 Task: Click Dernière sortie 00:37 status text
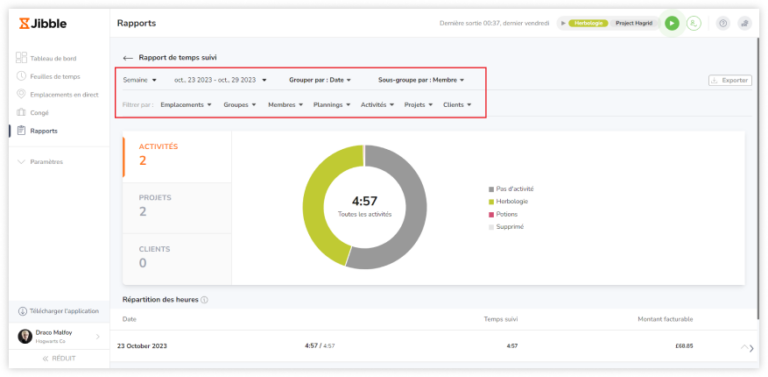[x=494, y=23]
